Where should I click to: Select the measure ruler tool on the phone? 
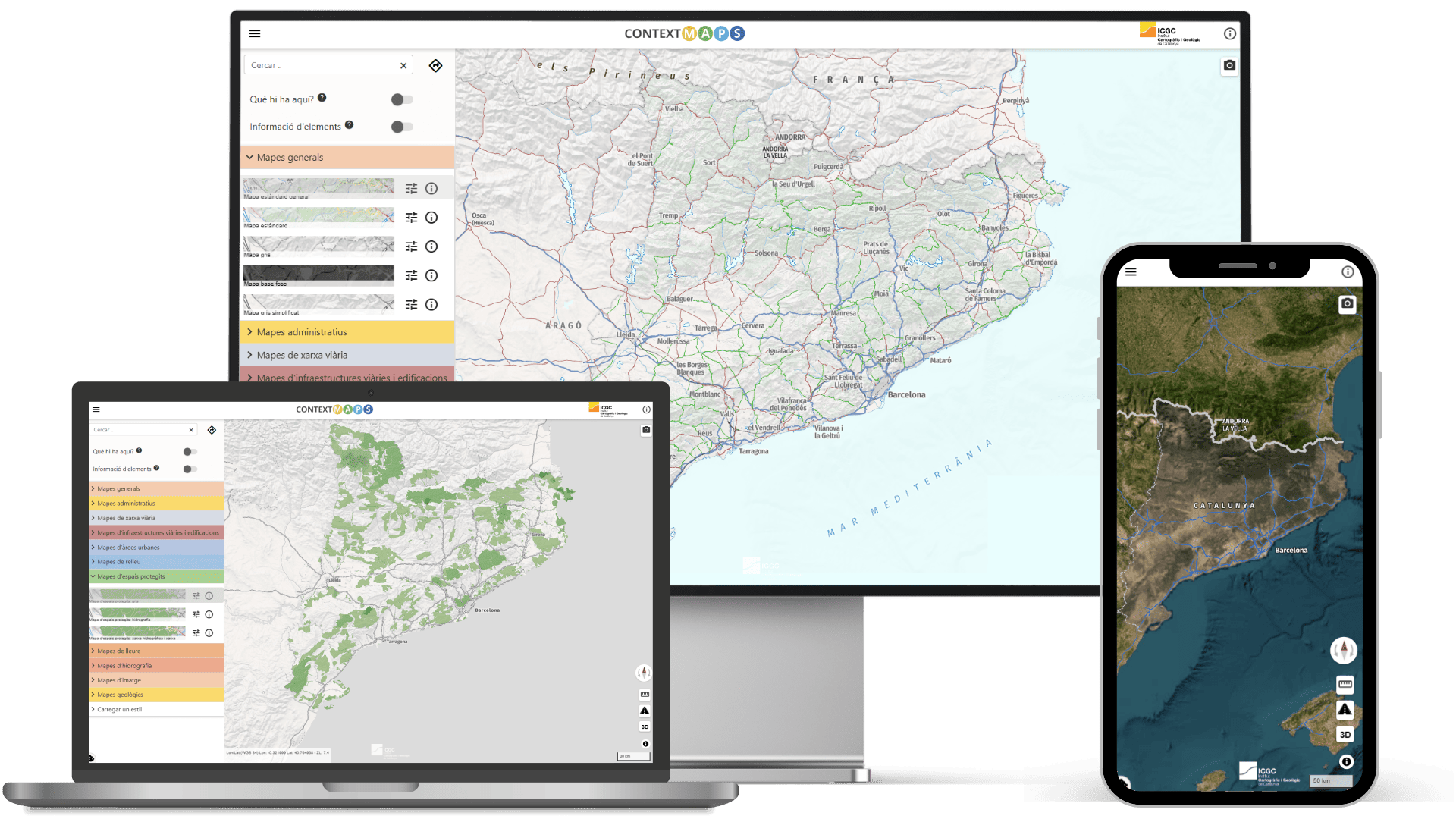point(1344,685)
